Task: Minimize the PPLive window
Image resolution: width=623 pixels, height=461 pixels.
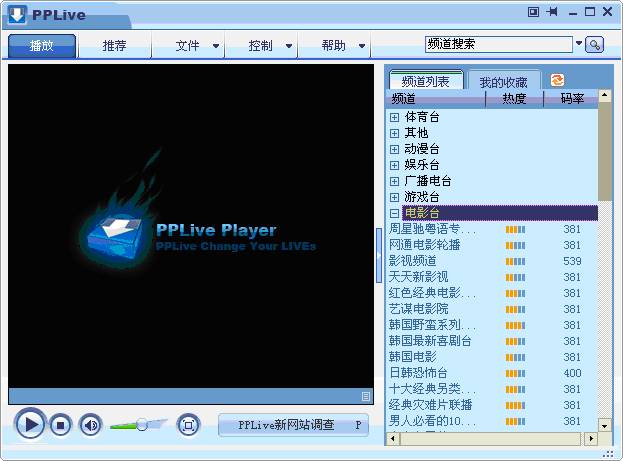Action: click(573, 13)
